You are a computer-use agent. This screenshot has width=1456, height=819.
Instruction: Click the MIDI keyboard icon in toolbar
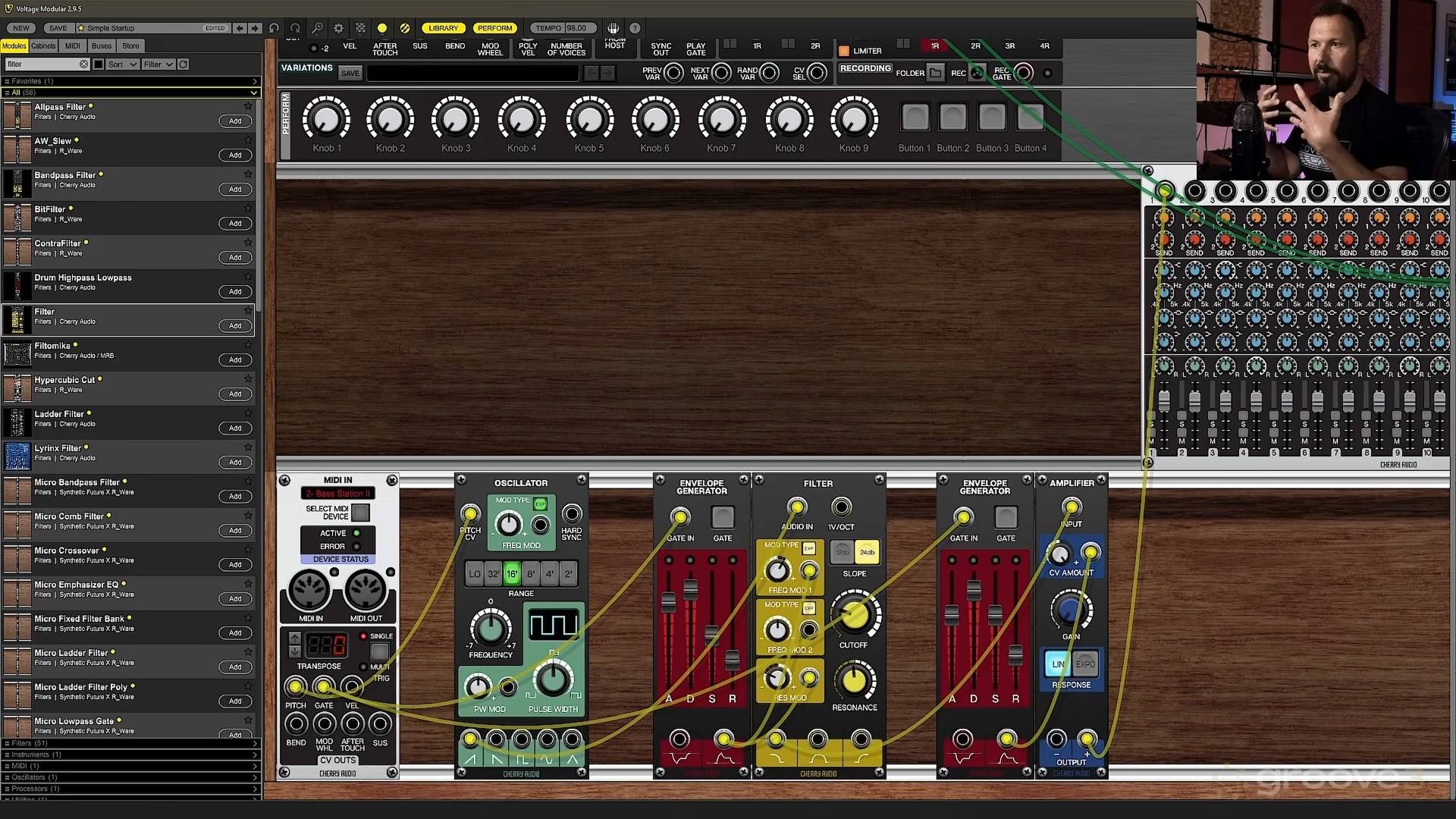click(613, 28)
